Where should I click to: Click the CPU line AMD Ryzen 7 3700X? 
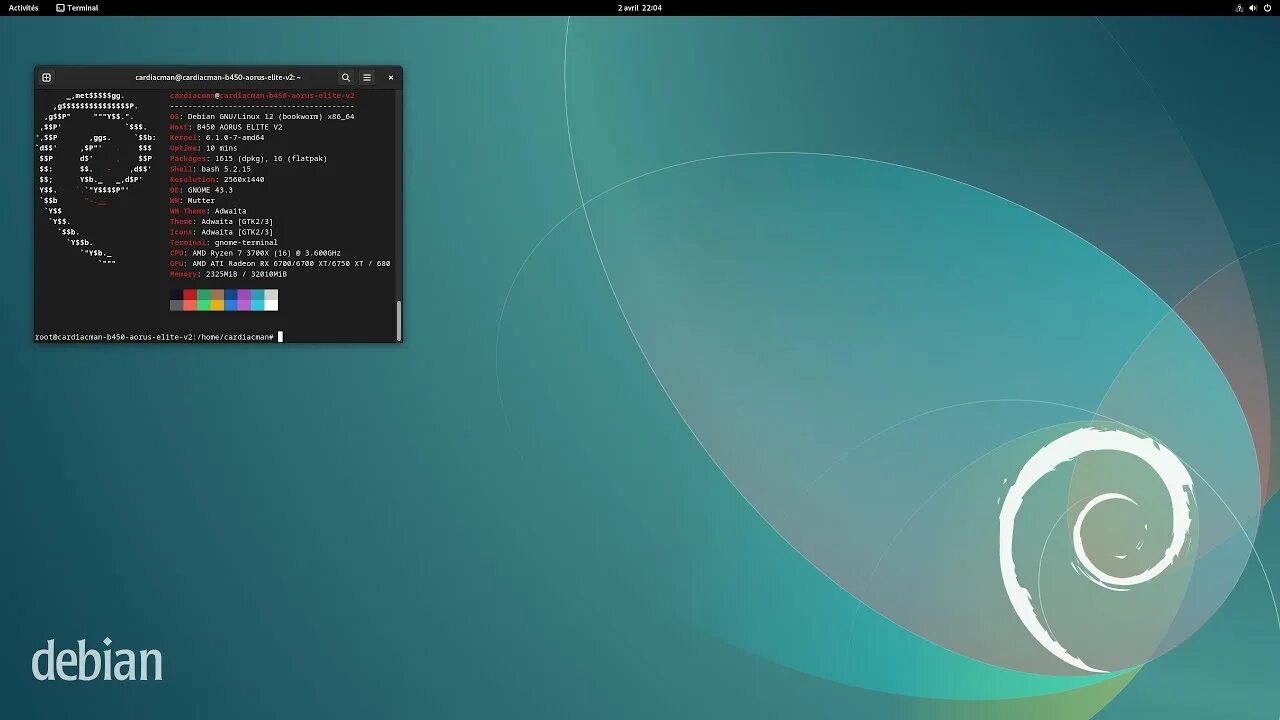[x=255, y=253]
